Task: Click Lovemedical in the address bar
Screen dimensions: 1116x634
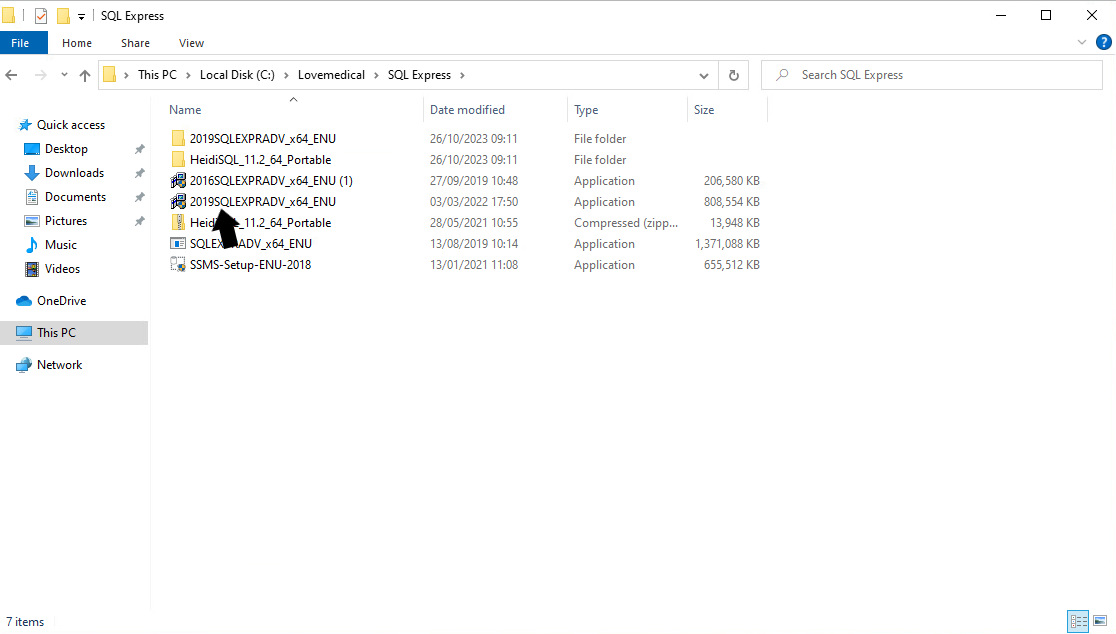Action: [x=331, y=75]
